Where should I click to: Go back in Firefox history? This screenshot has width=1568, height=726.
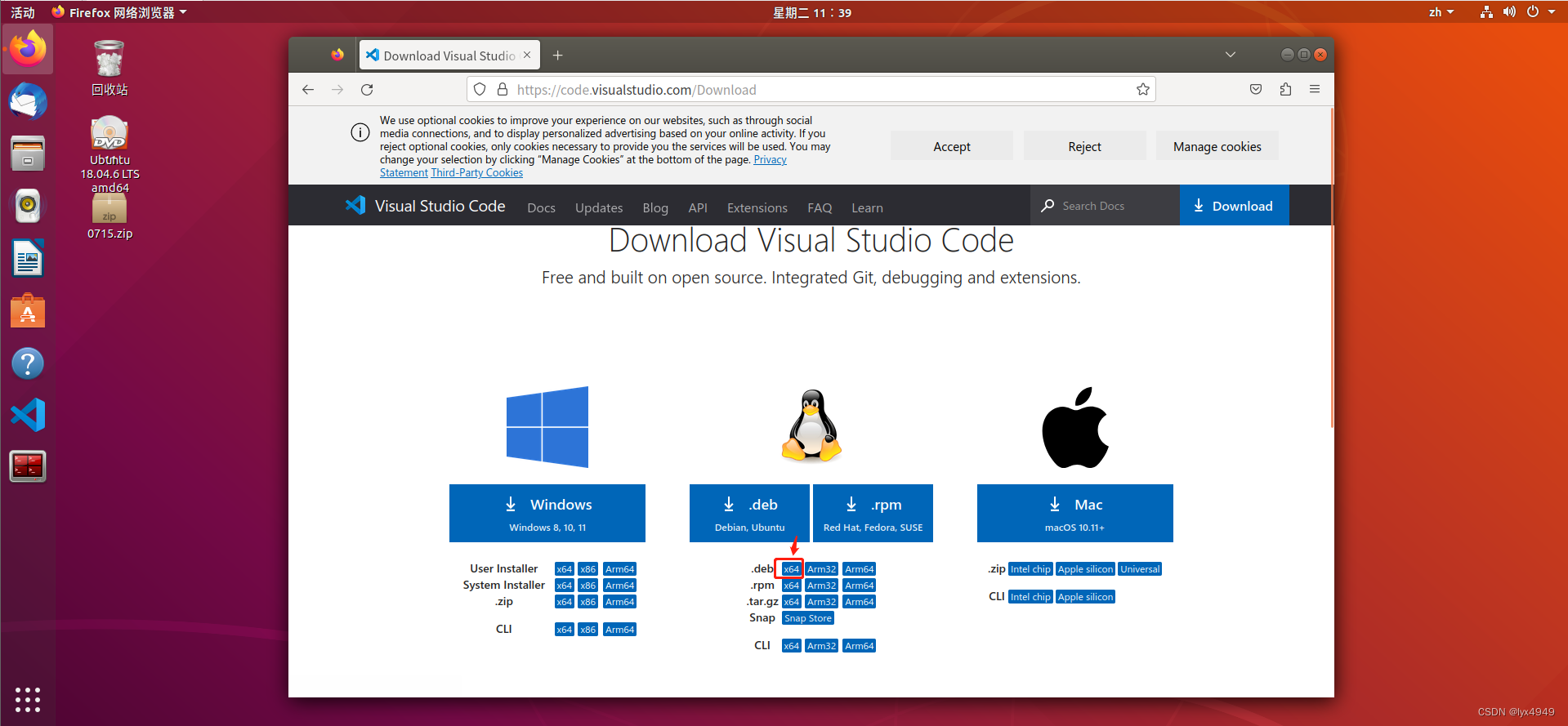click(308, 90)
